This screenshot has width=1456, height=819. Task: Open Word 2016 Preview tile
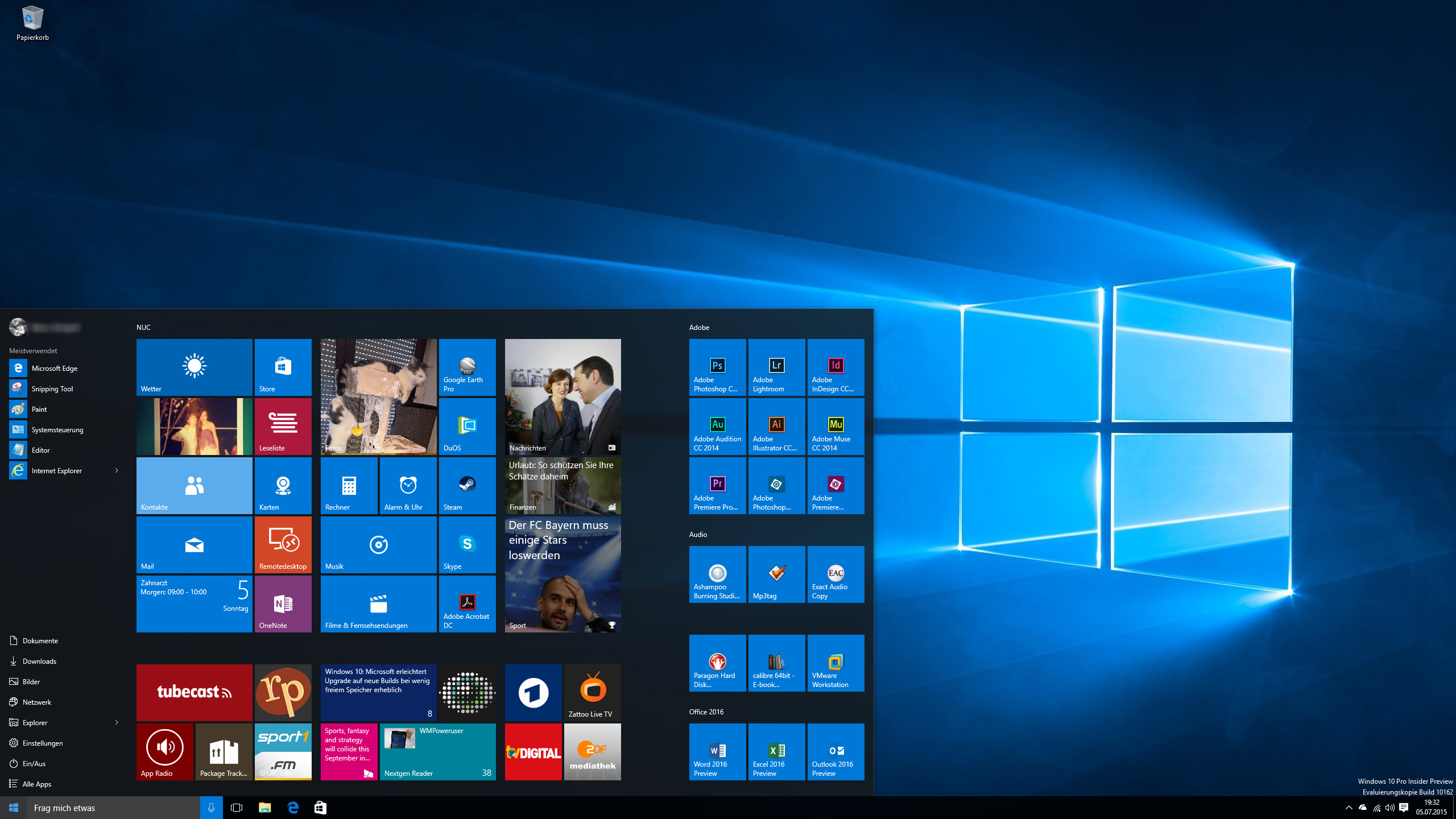(x=717, y=752)
